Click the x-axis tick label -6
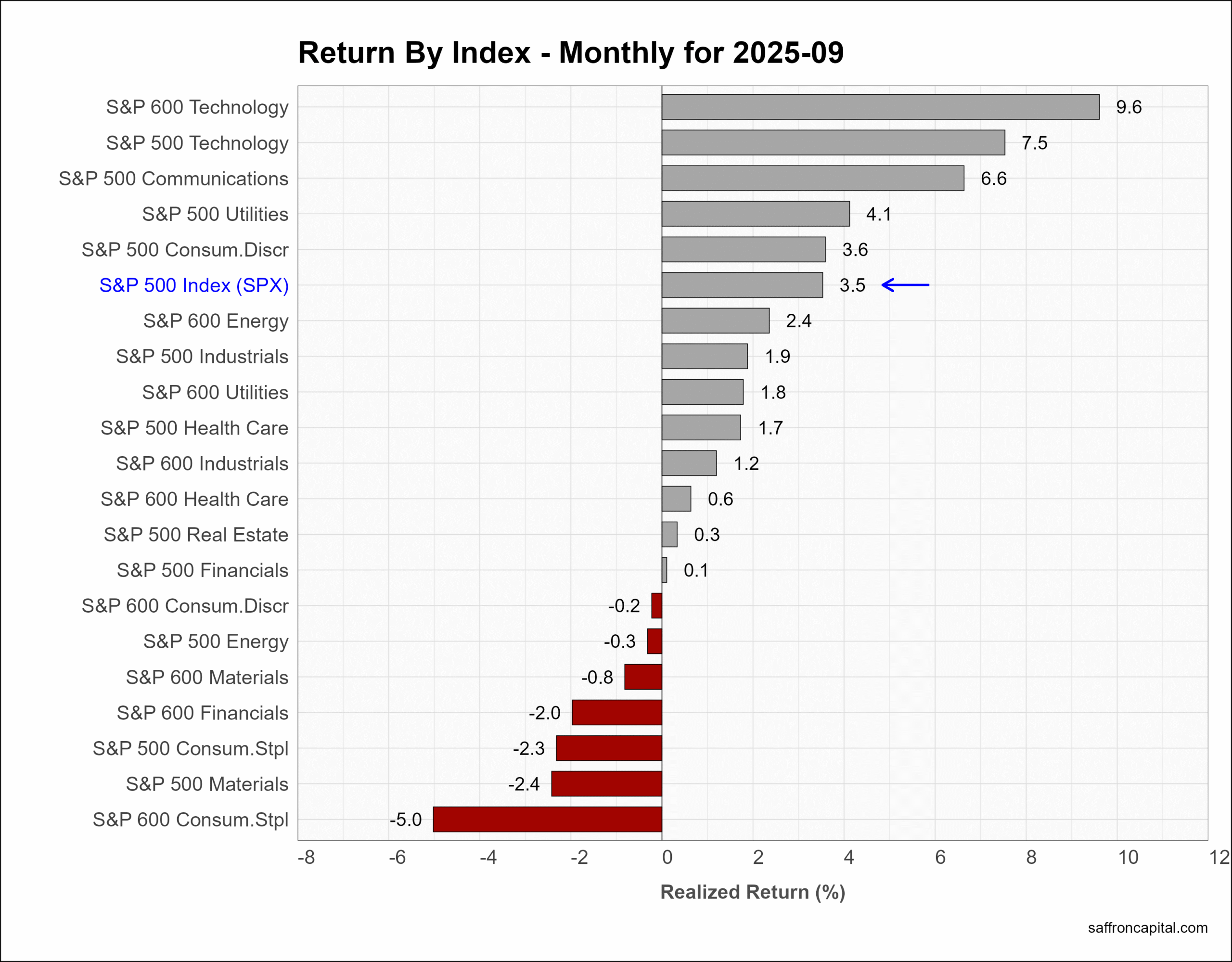1232x962 pixels. (x=397, y=857)
